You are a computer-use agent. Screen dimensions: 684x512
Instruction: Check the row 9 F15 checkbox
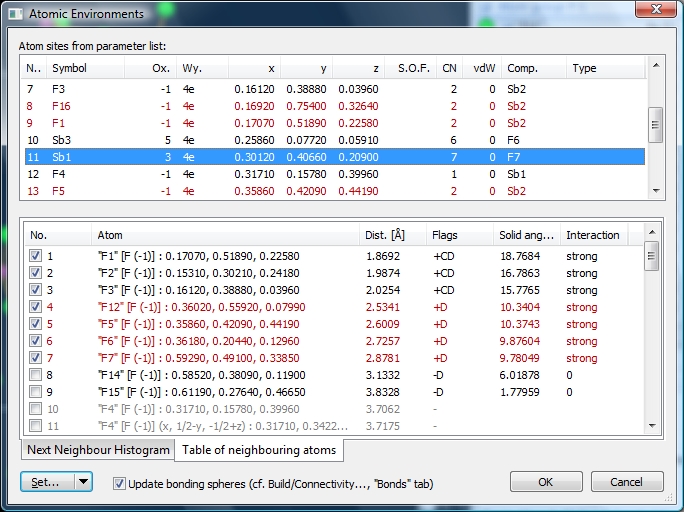36,392
